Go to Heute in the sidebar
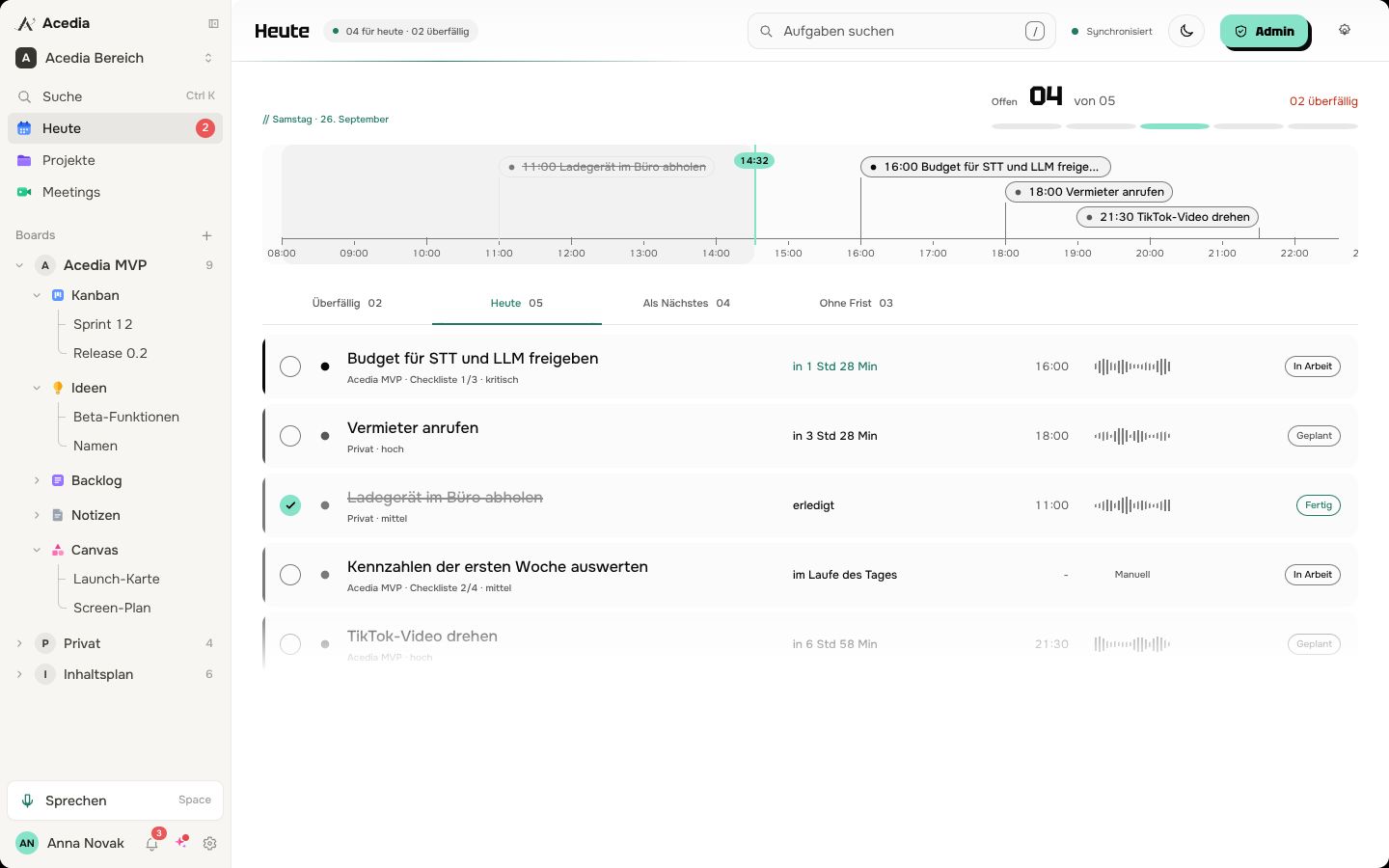Viewport: 1389px width, 868px height. tap(116, 128)
